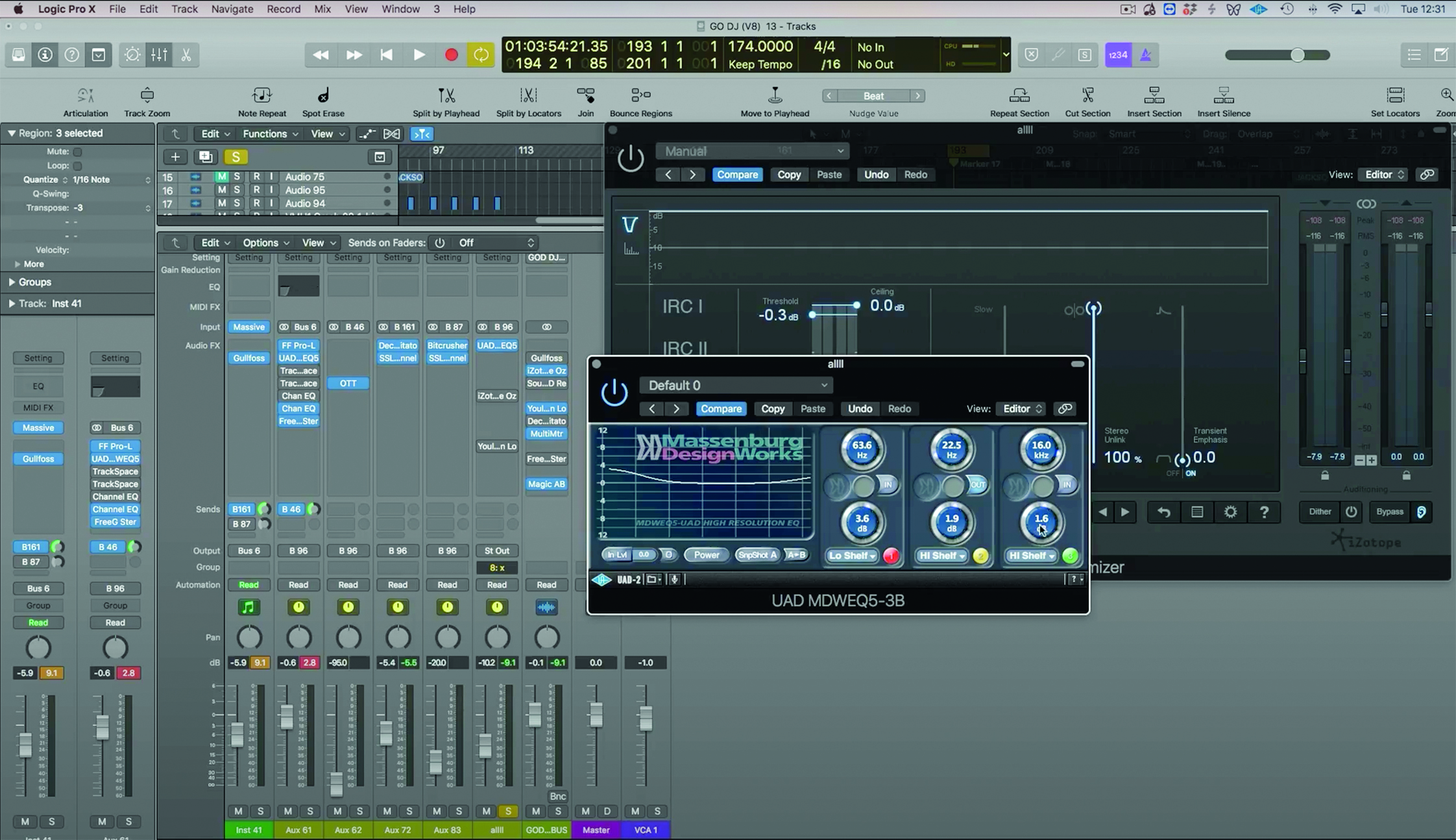
Task: Toggle Cycle mode button
Action: point(481,55)
